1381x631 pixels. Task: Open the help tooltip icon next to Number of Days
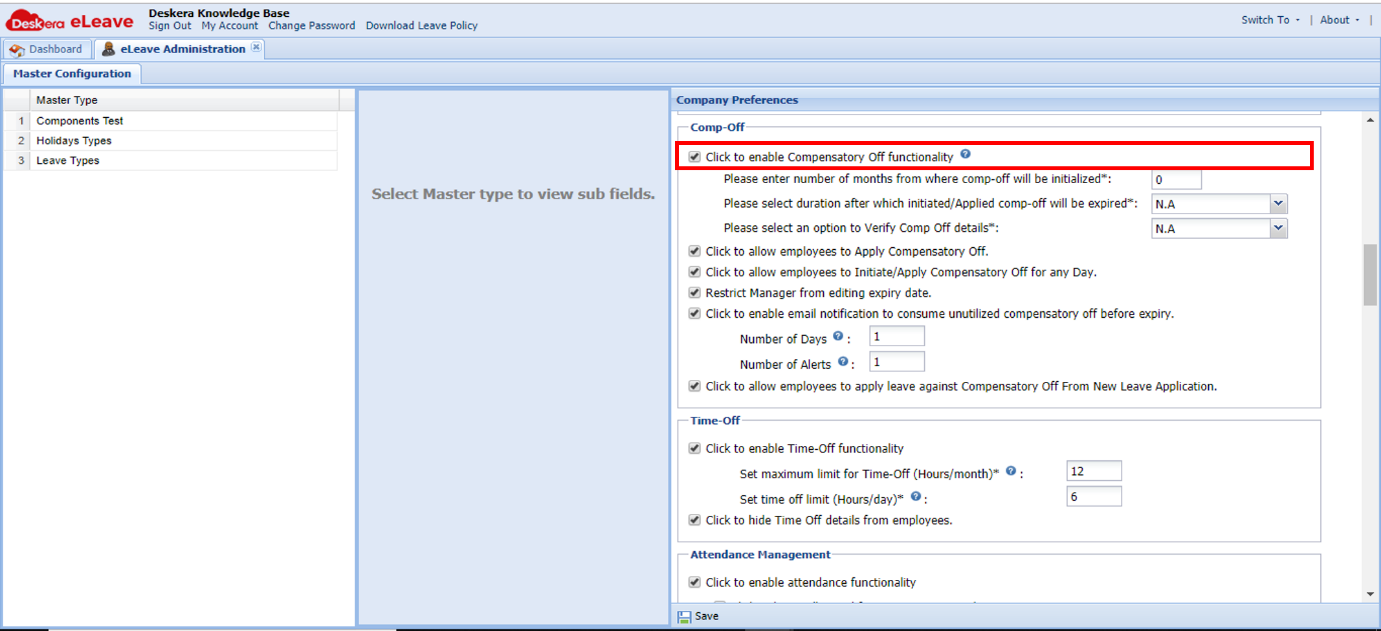(x=840, y=337)
